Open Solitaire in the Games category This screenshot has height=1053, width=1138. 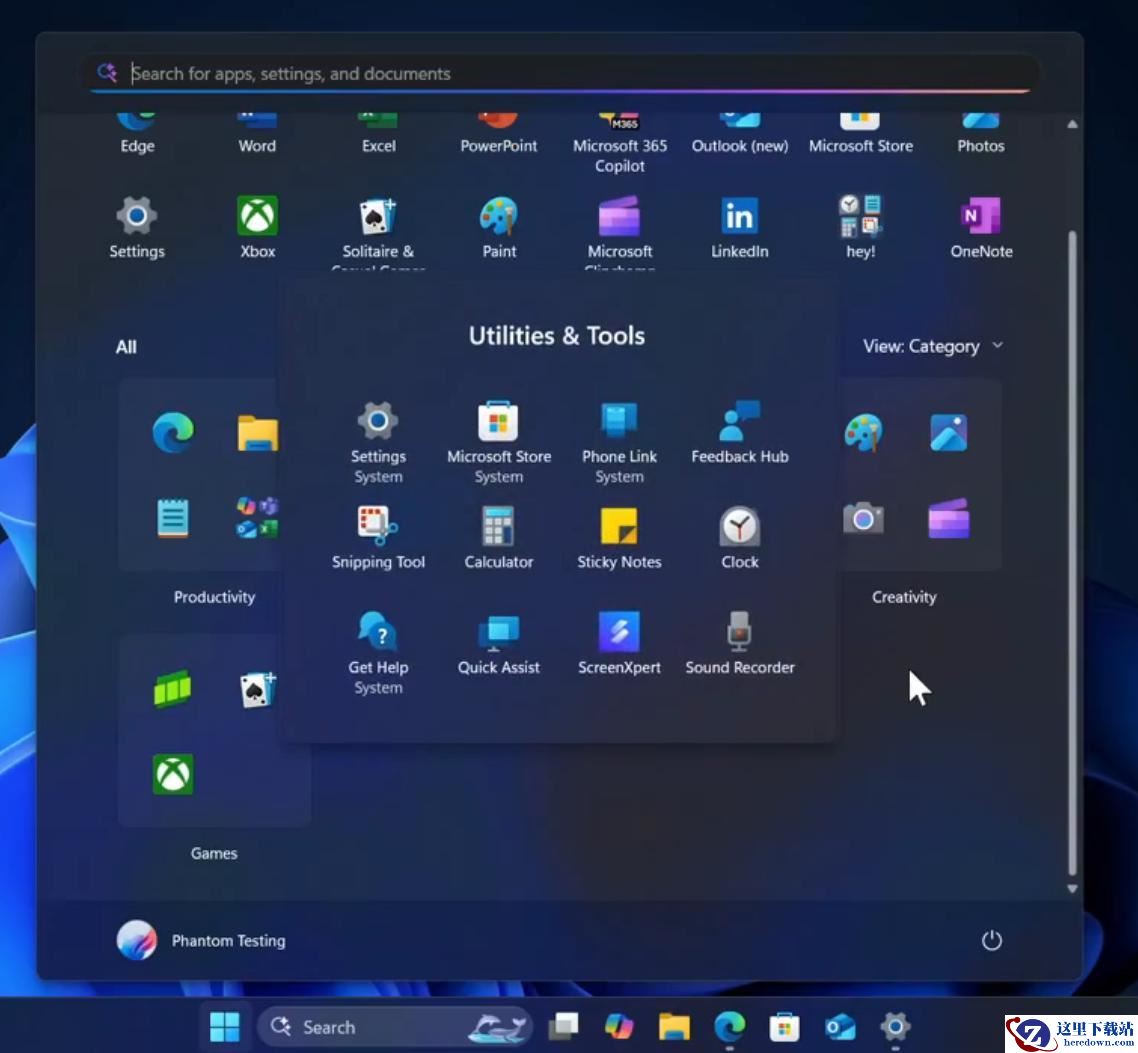(x=258, y=688)
